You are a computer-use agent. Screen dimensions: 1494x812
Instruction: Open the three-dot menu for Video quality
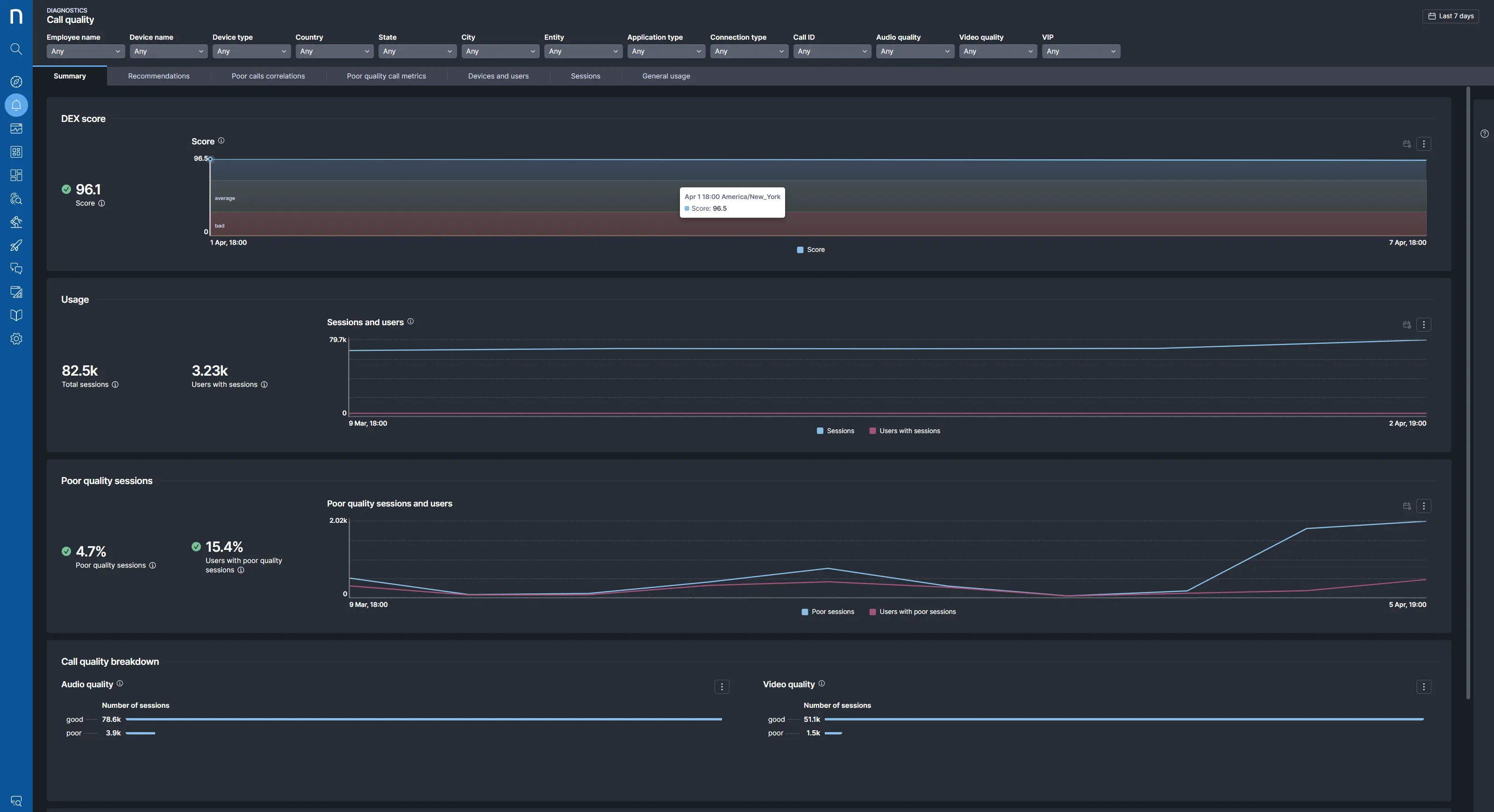point(1423,687)
